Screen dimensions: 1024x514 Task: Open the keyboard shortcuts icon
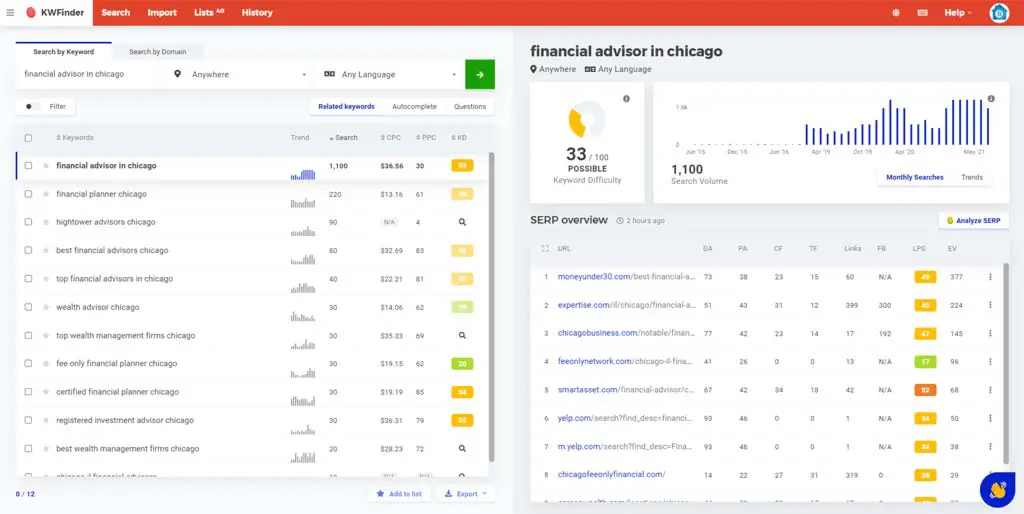click(923, 12)
